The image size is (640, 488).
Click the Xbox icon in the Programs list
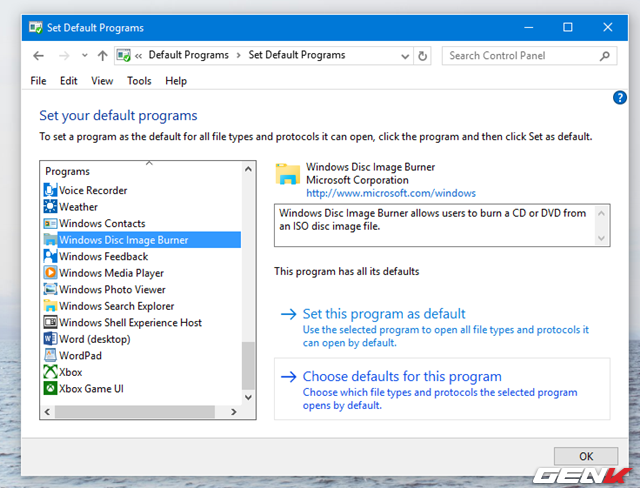click(x=50, y=372)
